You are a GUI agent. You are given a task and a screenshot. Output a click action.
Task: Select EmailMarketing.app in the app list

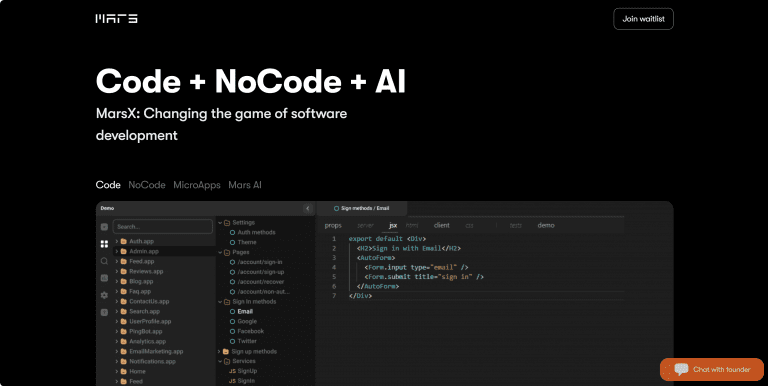pos(156,351)
